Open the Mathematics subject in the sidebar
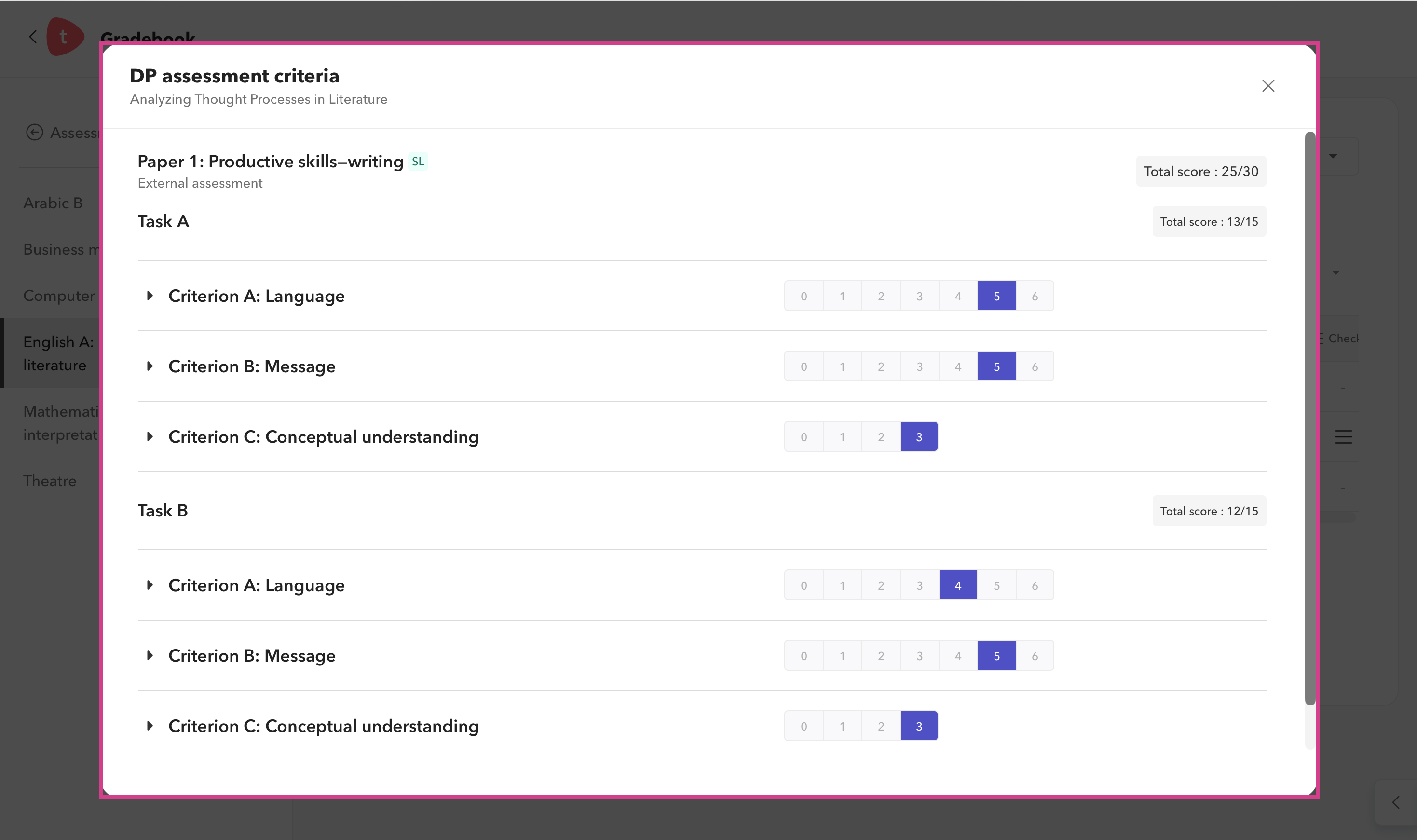Viewport: 1417px width, 840px height. pos(61,423)
